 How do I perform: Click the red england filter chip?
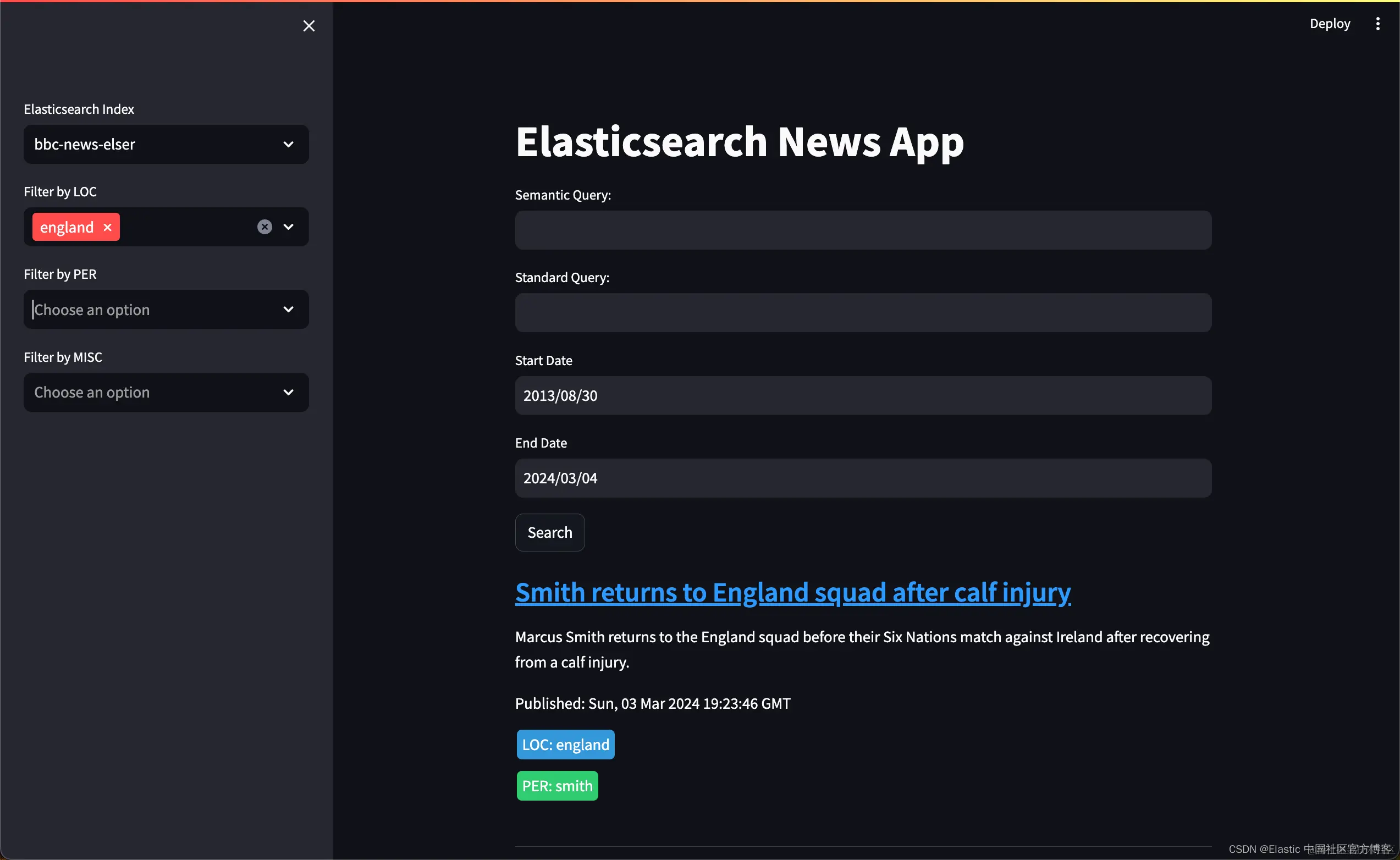point(67,227)
